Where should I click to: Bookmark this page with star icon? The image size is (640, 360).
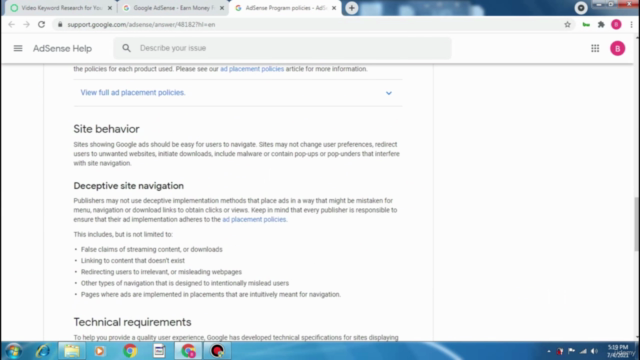click(567, 24)
